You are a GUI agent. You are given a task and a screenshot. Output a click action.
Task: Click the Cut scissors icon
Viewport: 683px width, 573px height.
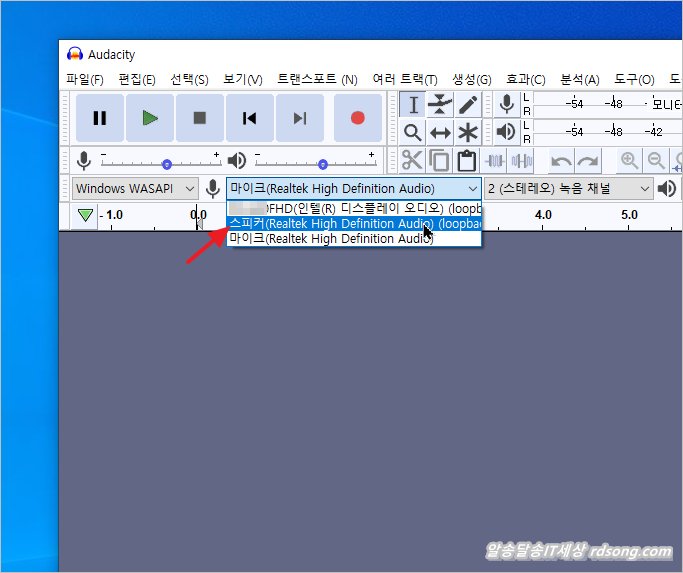412,161
